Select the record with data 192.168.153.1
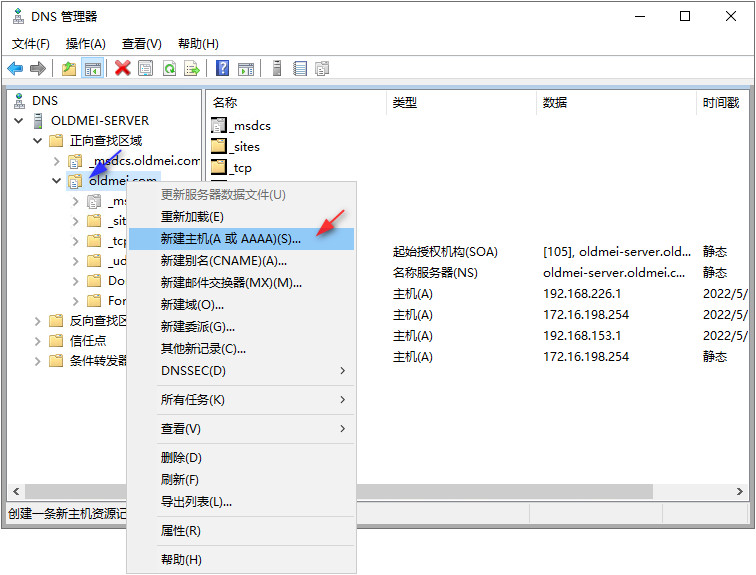The height and width of the screenshot is (575, 756). click(x=582, y=335)
